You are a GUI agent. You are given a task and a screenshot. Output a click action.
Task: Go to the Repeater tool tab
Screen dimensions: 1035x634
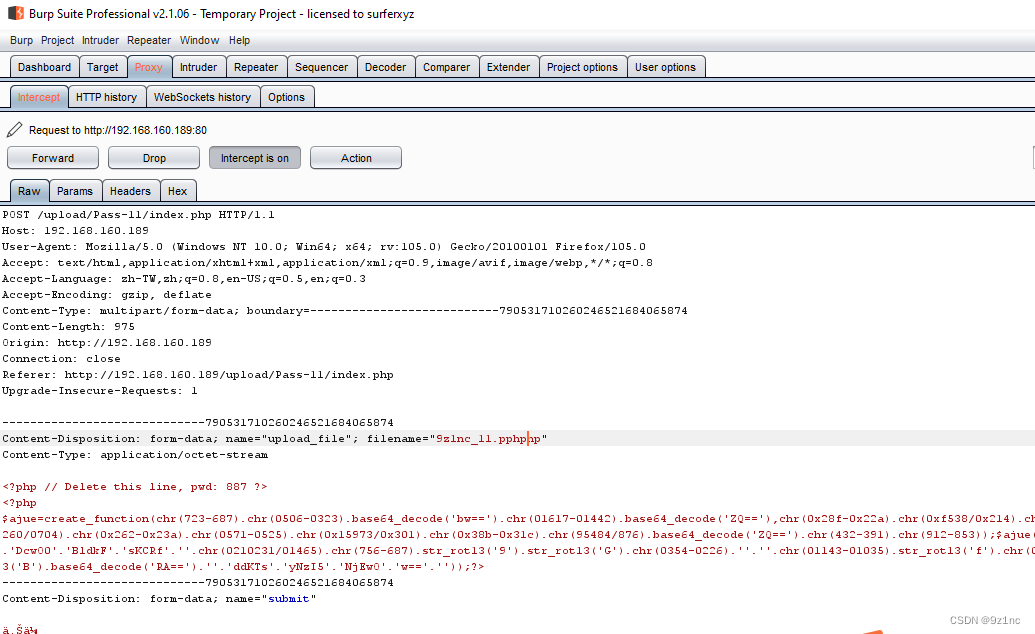[255, 67]
